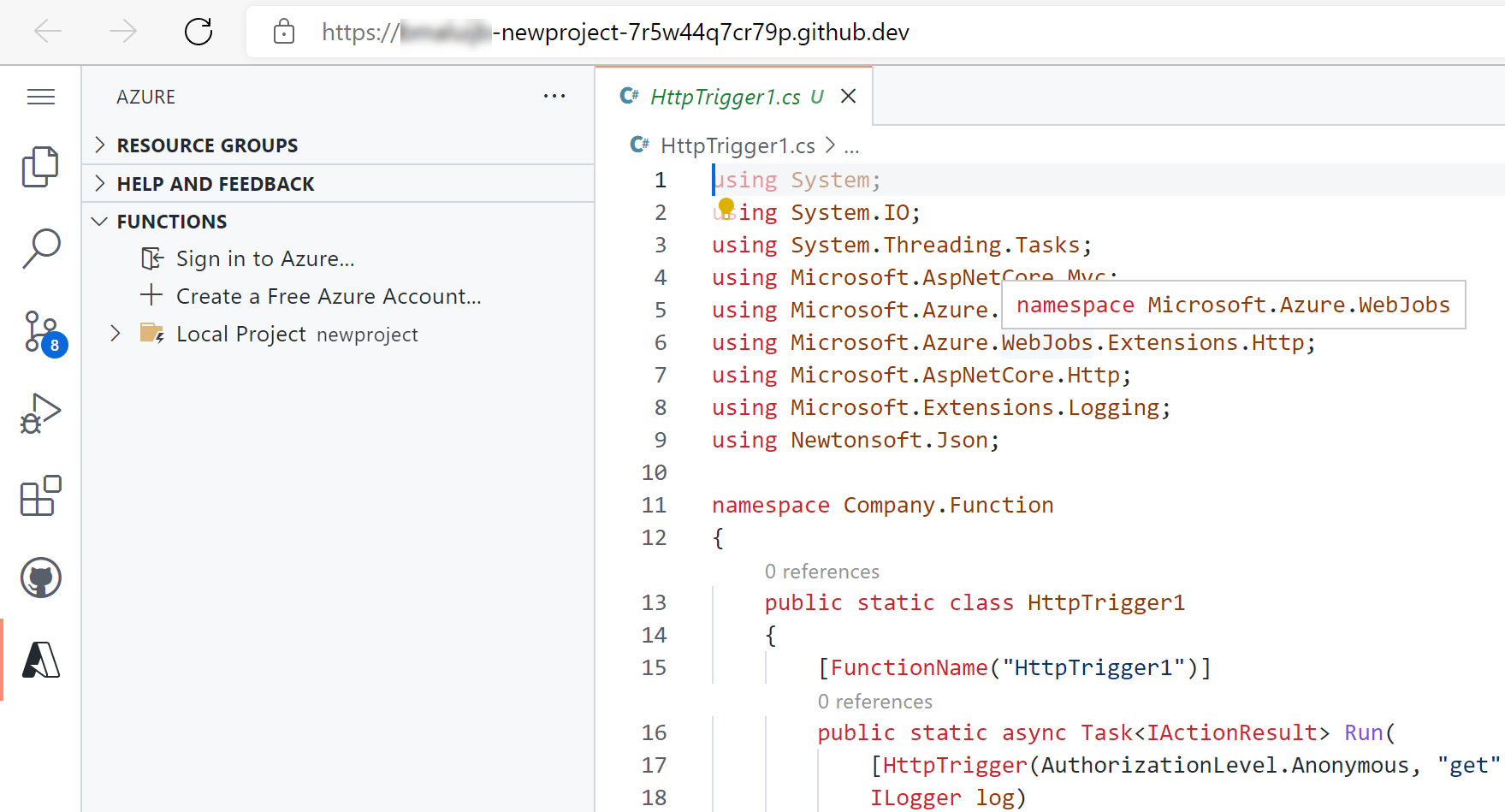Click Sign in to Azure...
1505x812 pixels.
(265, 258)
